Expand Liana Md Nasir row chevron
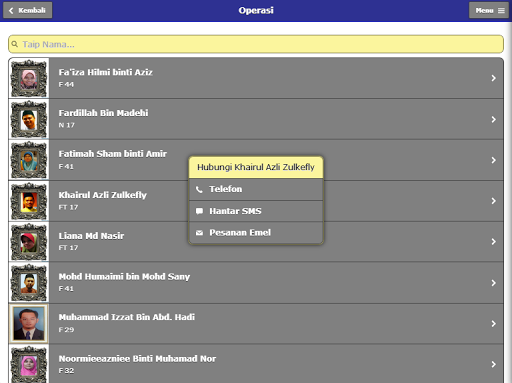The width and height of the screenshot is (512, 383). [494, 242]
